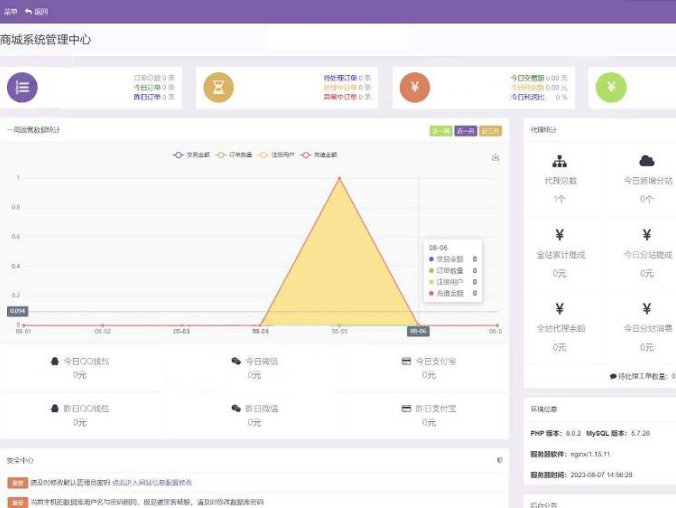The height and width of the screenshot is (508, 676).
Task: Click the 环境信息 panel heading
Action: point(544,409)
